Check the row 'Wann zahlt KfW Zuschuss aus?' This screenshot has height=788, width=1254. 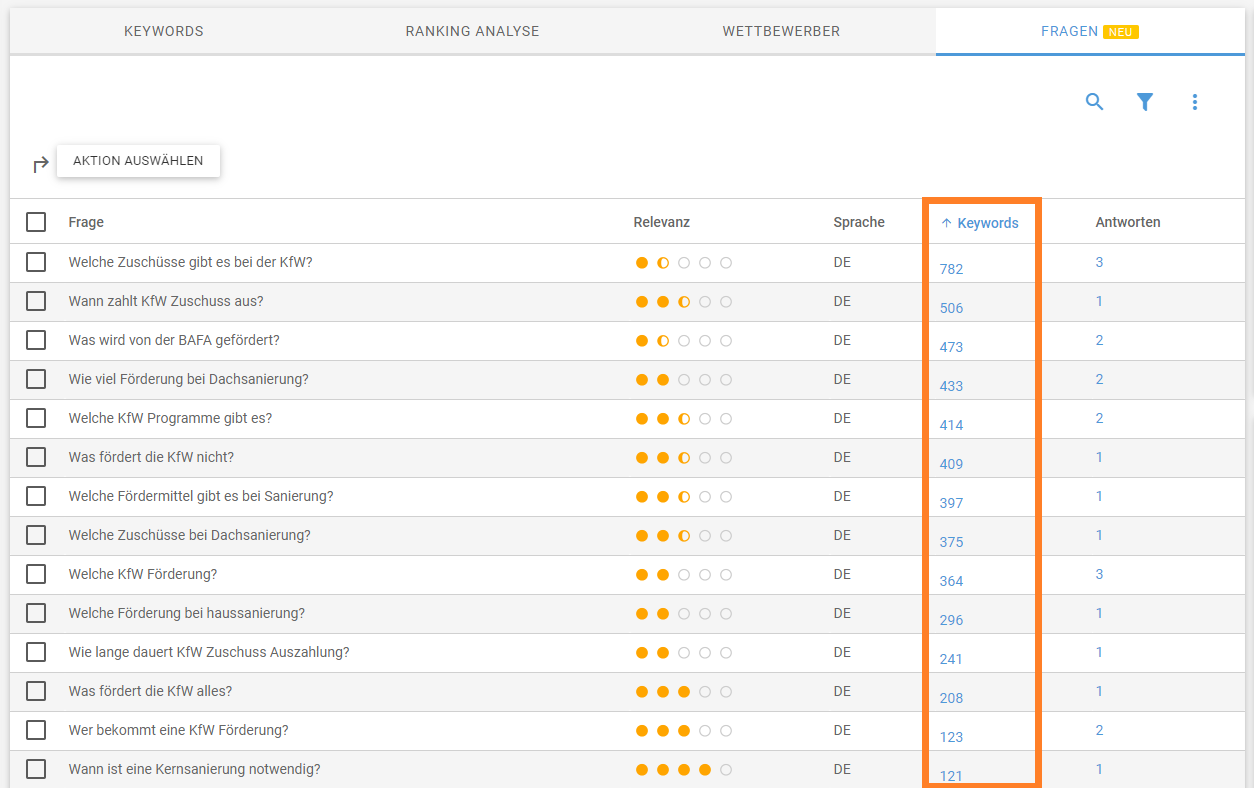pyautogui.click(x=36, y=301)
